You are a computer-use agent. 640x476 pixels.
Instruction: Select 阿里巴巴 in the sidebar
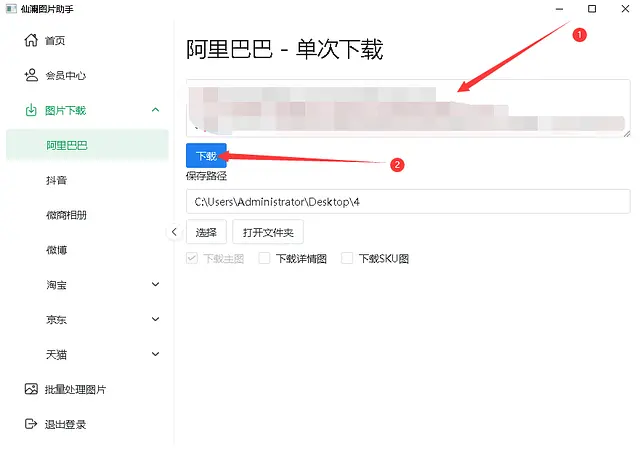click(x=87, y=145)
